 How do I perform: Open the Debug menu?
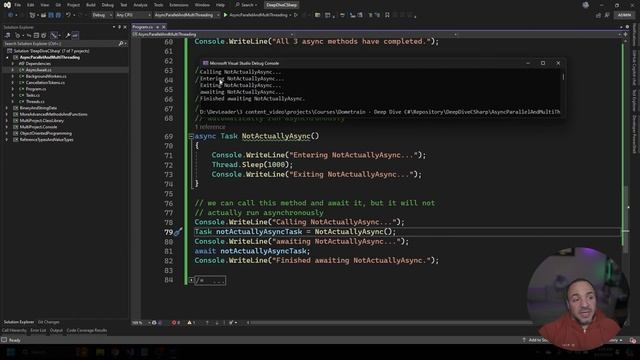tap(108, 5)
